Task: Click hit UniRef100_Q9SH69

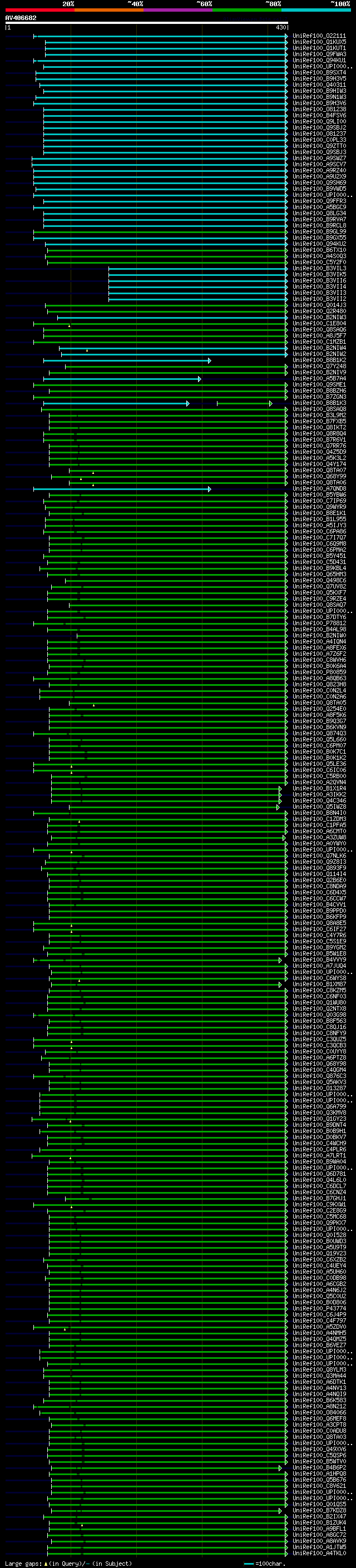Action: (x=319, y=182)
